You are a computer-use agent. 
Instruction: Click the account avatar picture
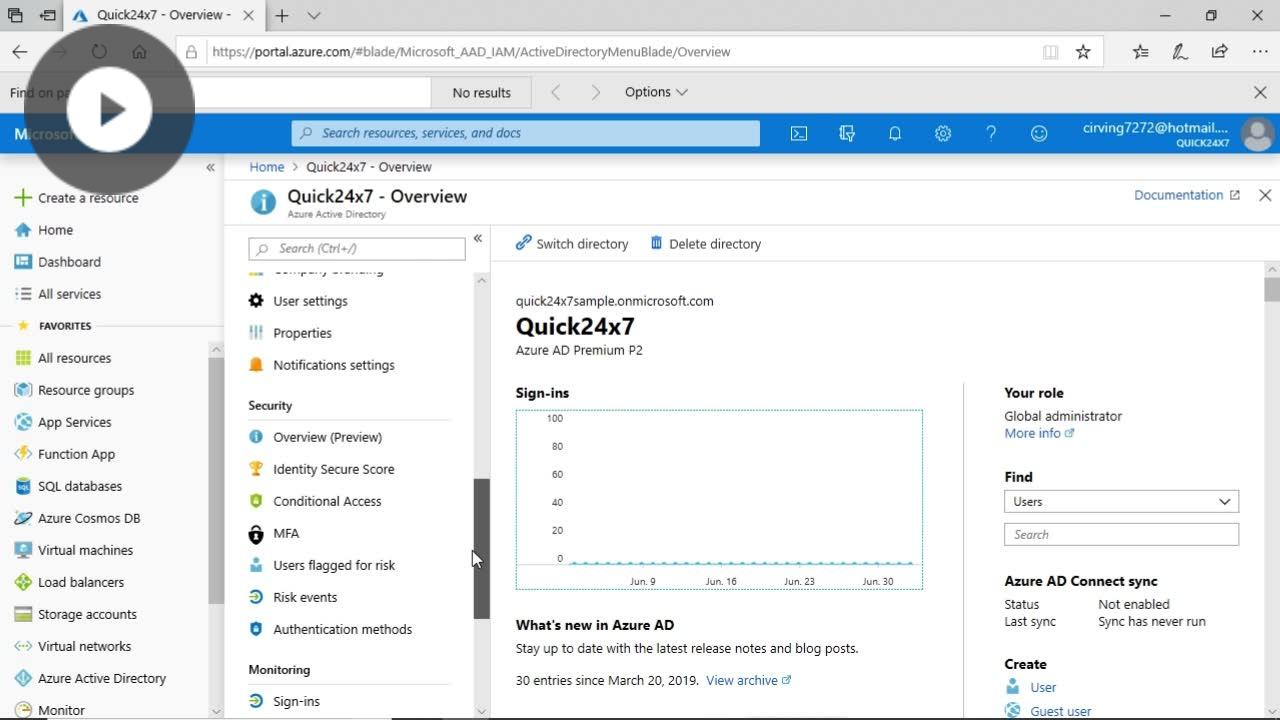(1257, 134)
